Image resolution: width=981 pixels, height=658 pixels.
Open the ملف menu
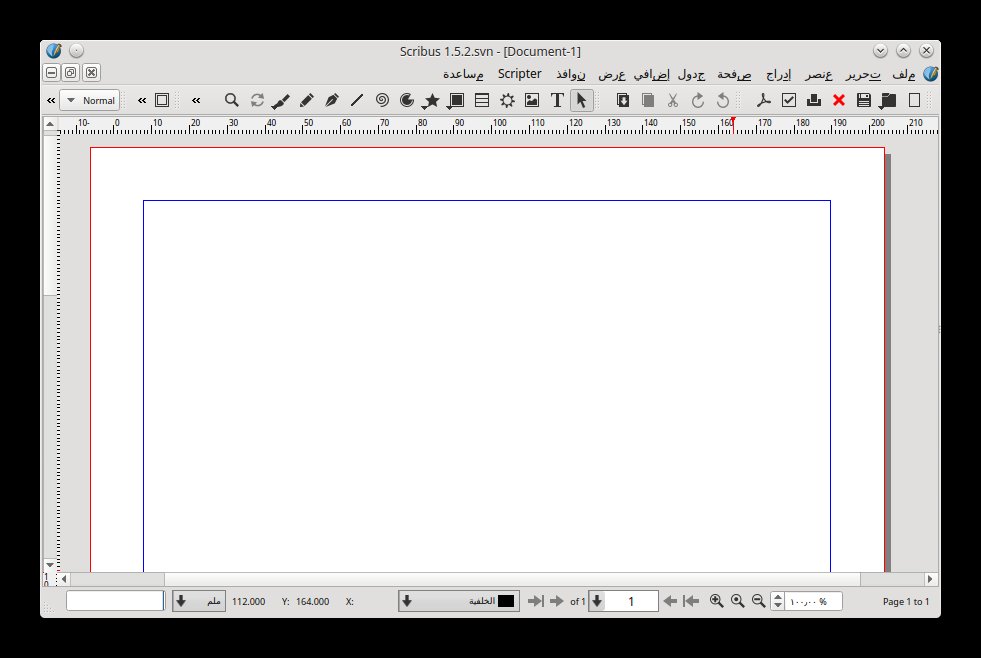pos(903,74)
